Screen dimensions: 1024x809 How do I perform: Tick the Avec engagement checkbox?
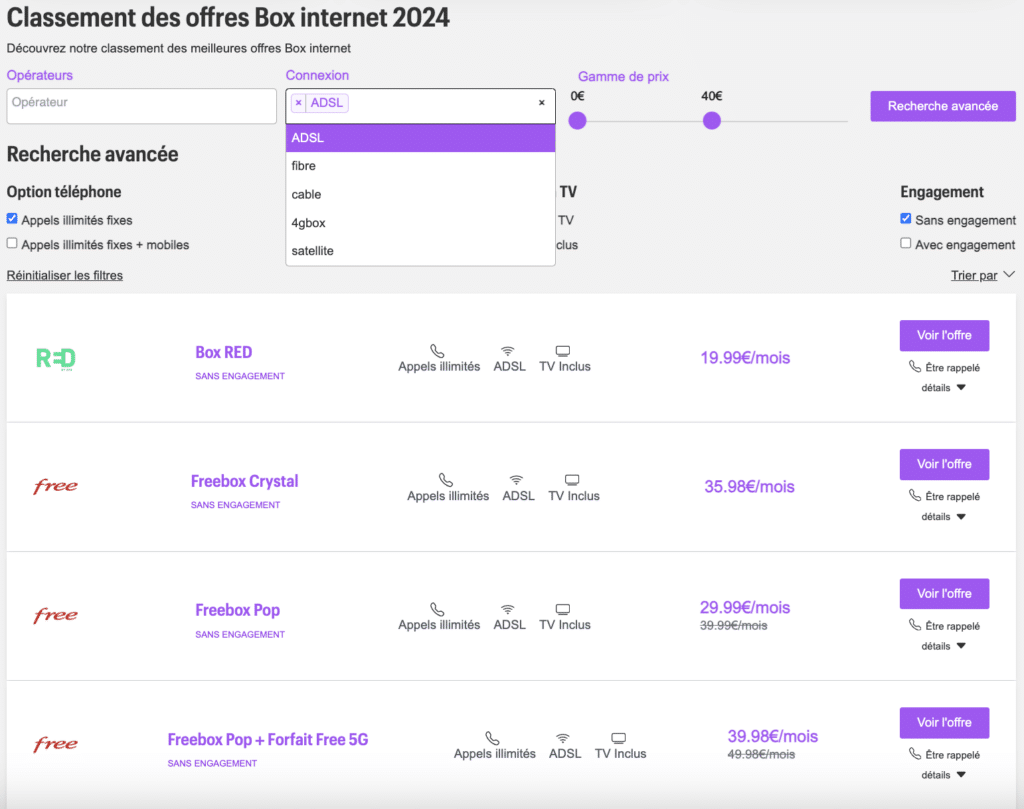coord(906,243)
